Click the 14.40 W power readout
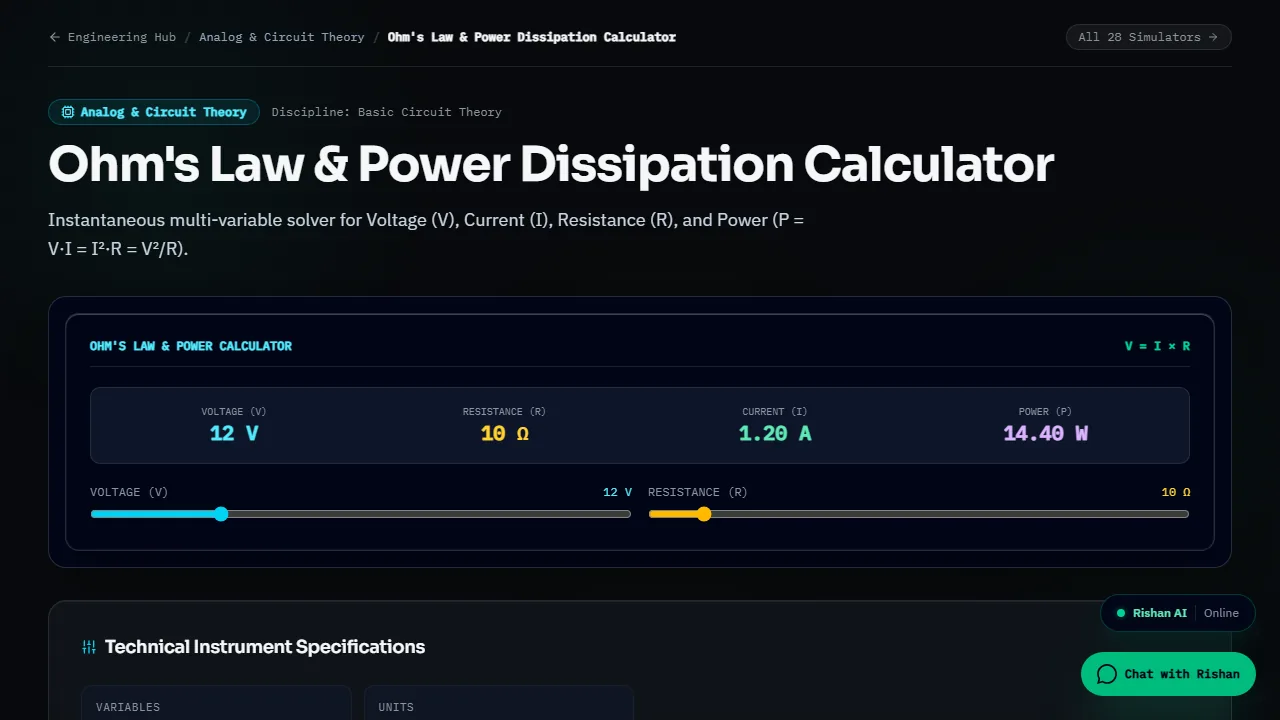 pyautogui.click(x=1046, y=433)
